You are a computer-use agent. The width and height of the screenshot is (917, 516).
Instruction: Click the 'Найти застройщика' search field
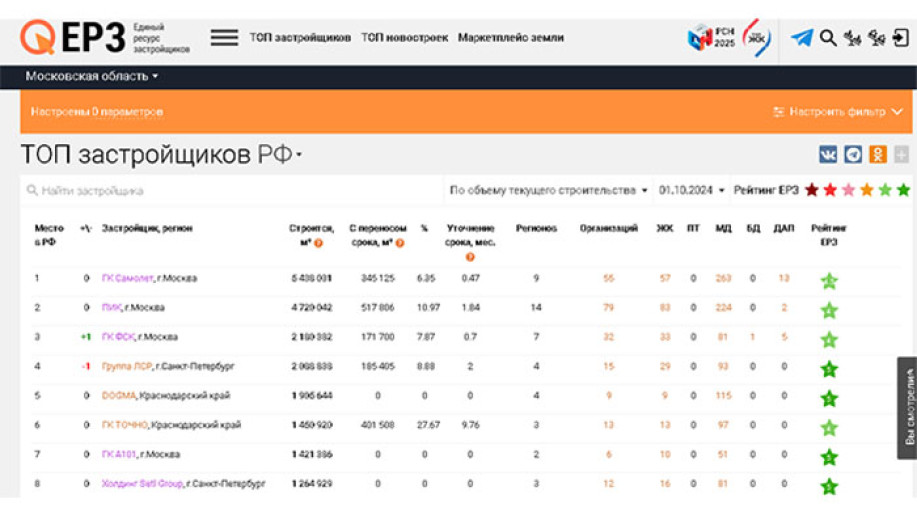point(230,190)
